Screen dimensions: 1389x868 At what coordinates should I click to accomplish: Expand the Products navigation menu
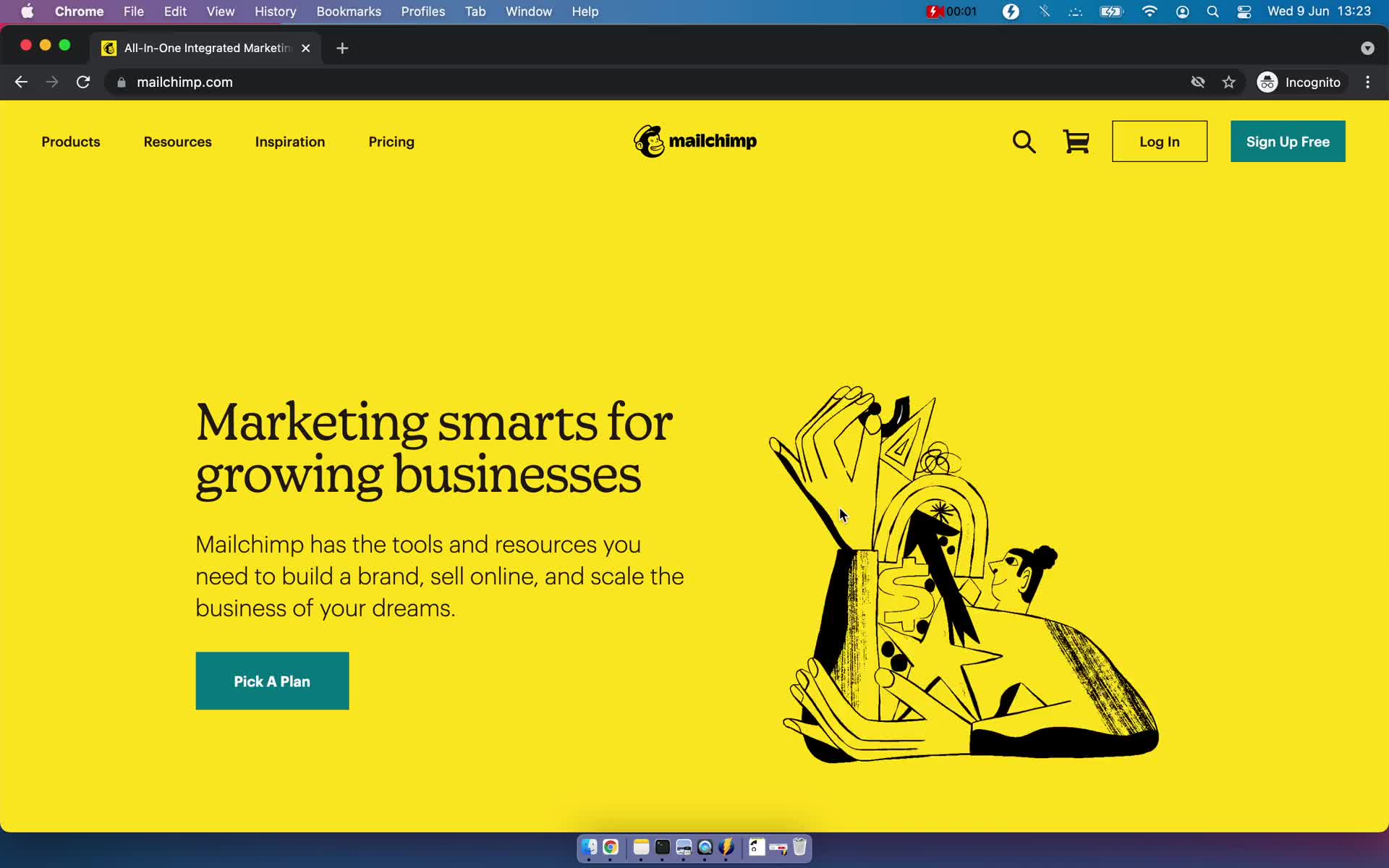pos(71,142)
